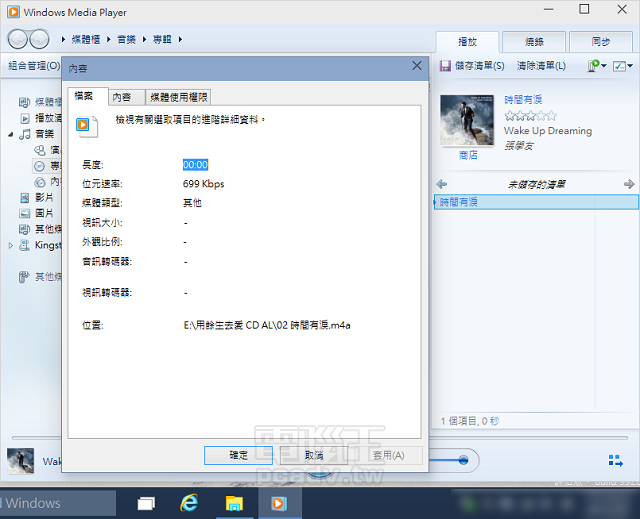Screen dimensions: 640x519
Task: Click the 套用(A) button
Action: (389, 455)
